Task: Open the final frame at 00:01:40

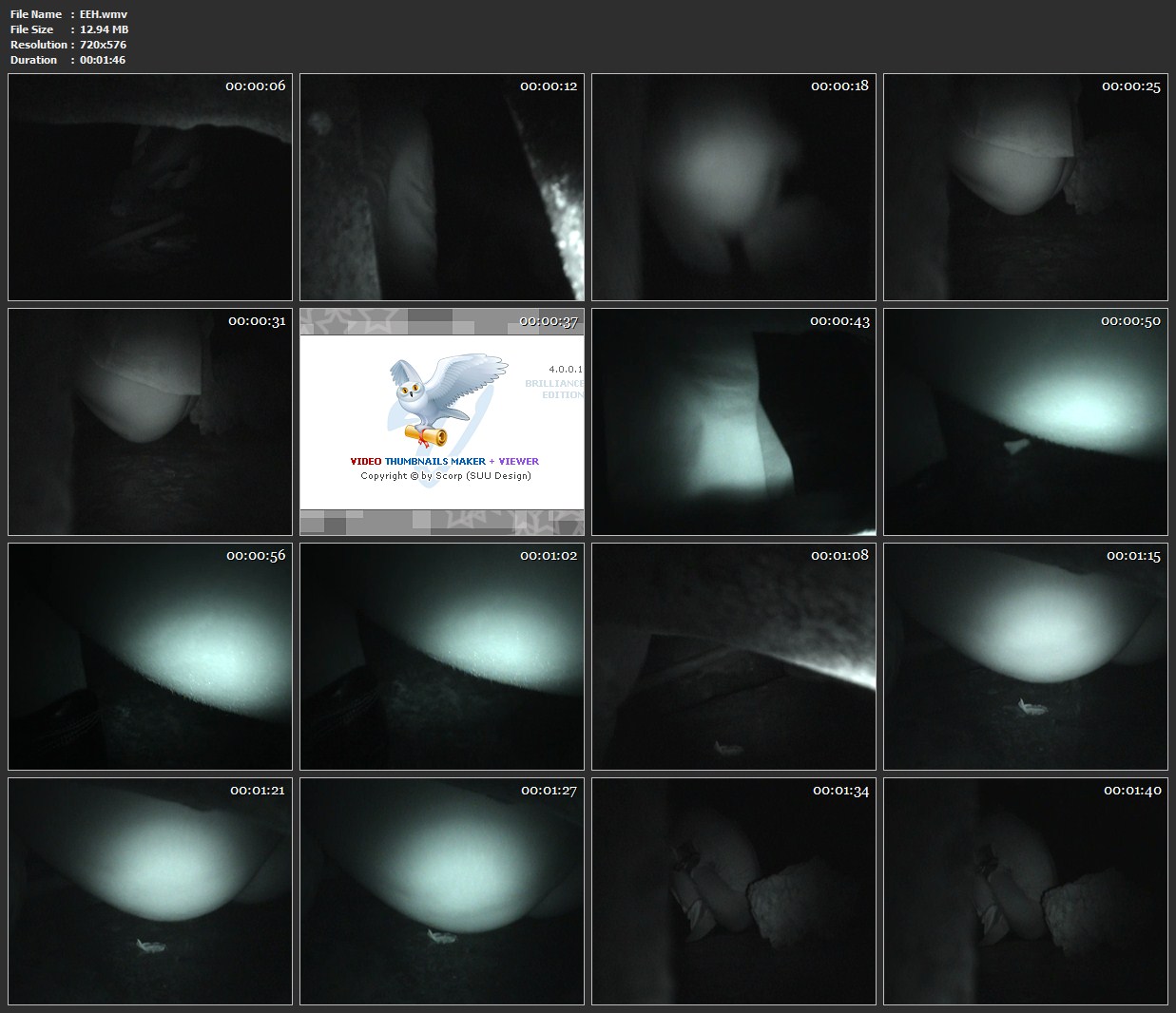Action: pyautogui.click(x=1025, y=891)
